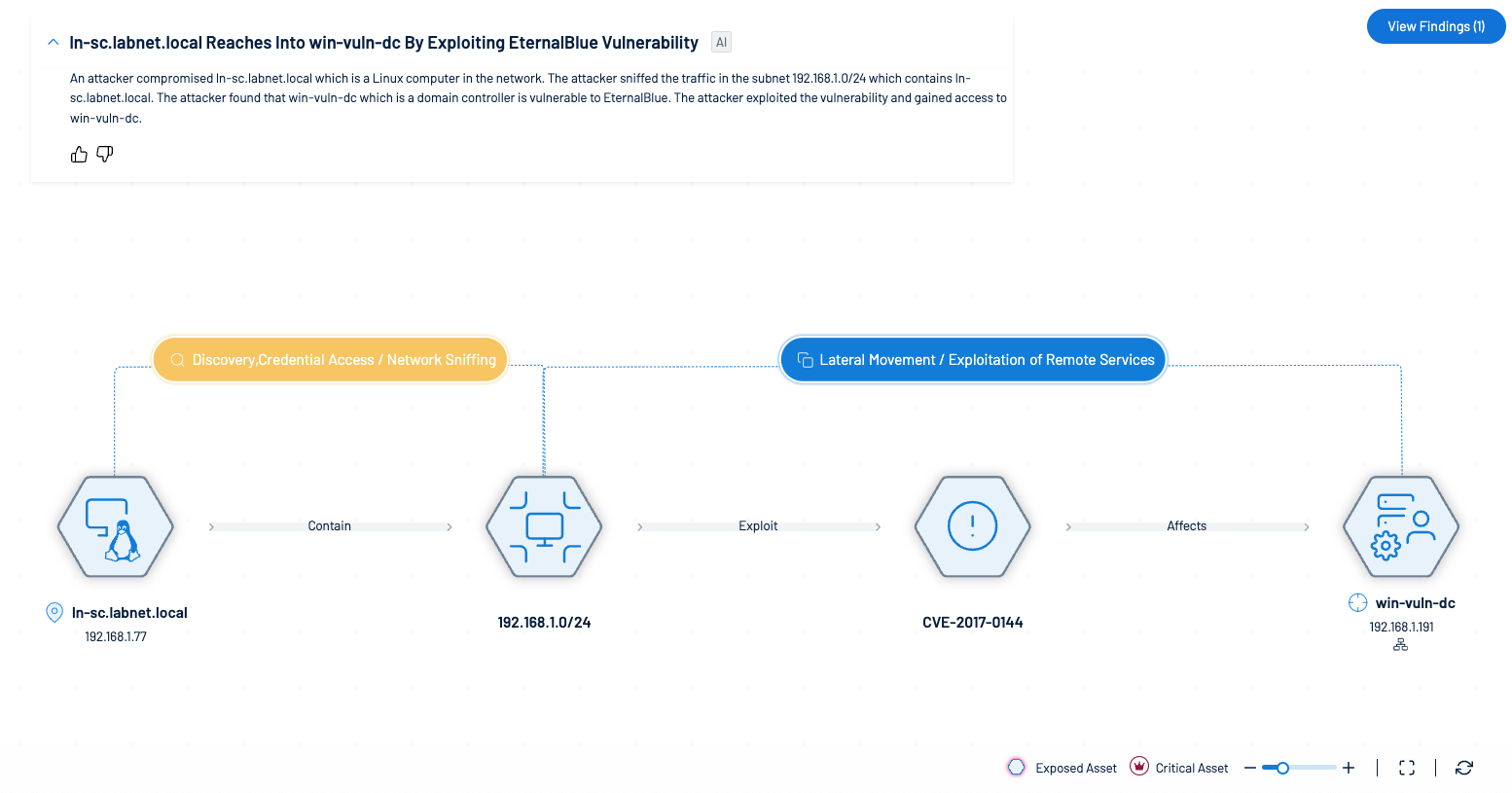This screenshot has height=793, width=1512.
Task: Click the attack path title heading
Action: (x=383, y=43)
